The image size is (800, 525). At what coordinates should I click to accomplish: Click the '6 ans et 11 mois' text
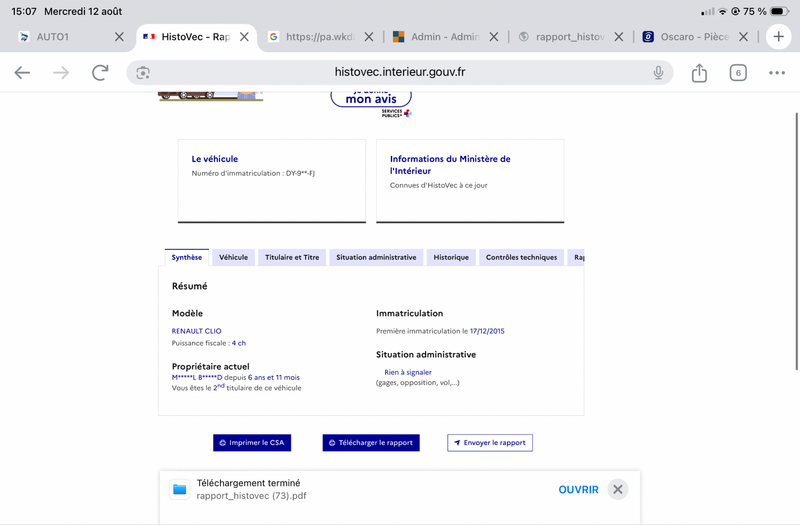[273, 378]
